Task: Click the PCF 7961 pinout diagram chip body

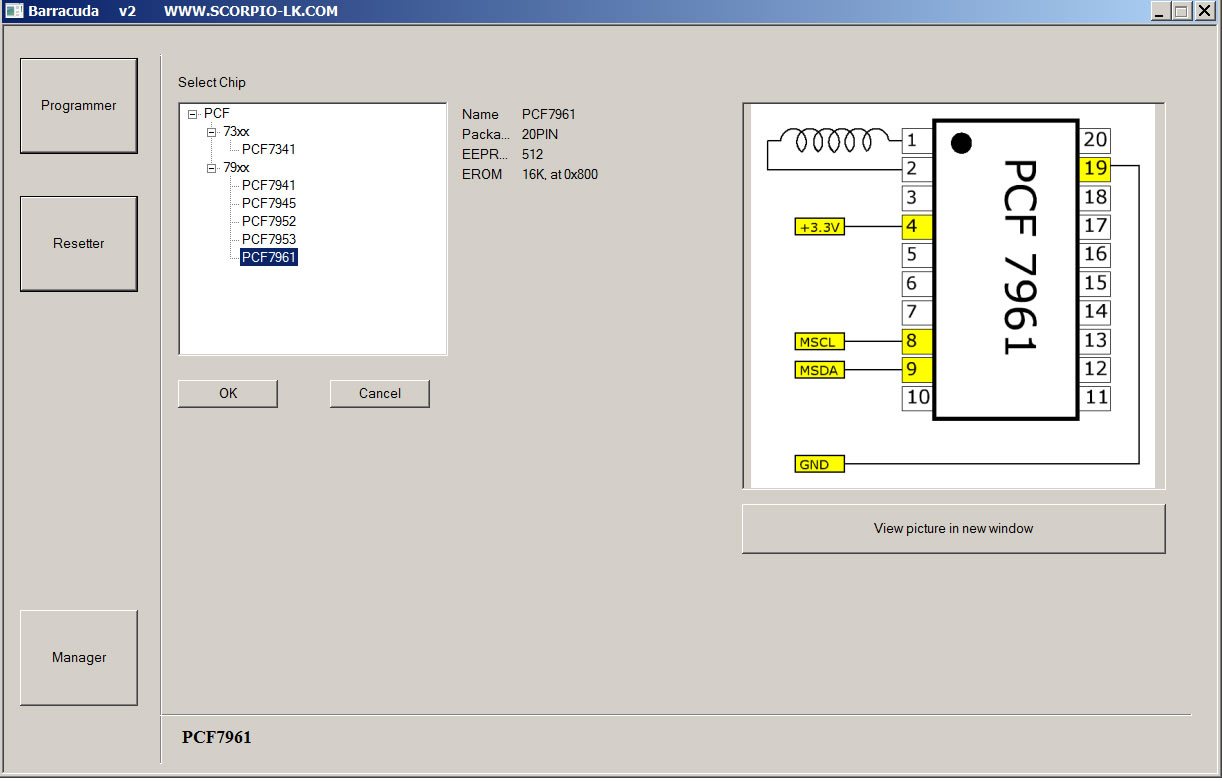Action: coord(1005,270)
